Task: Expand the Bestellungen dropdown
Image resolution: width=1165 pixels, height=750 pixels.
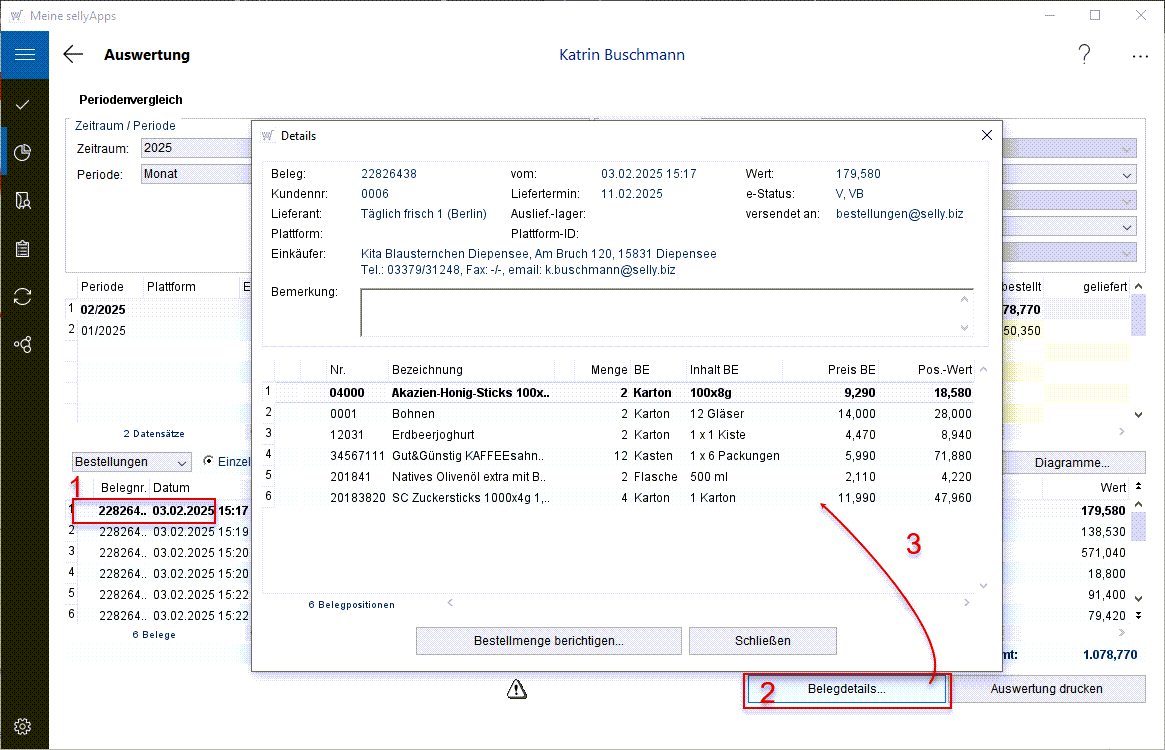Action: [x=132, y=462]
